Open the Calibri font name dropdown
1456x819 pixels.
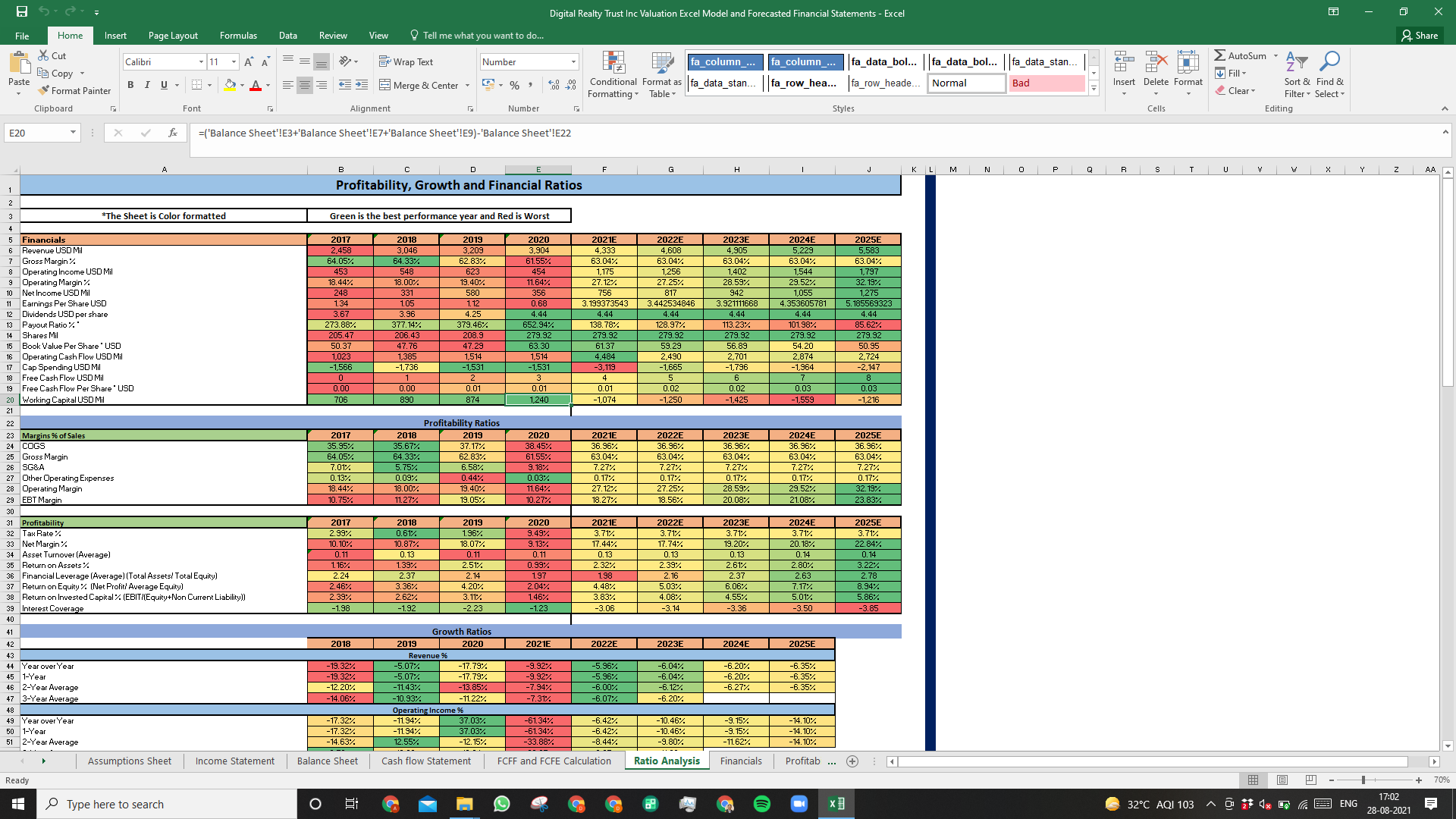pos(201,61)
